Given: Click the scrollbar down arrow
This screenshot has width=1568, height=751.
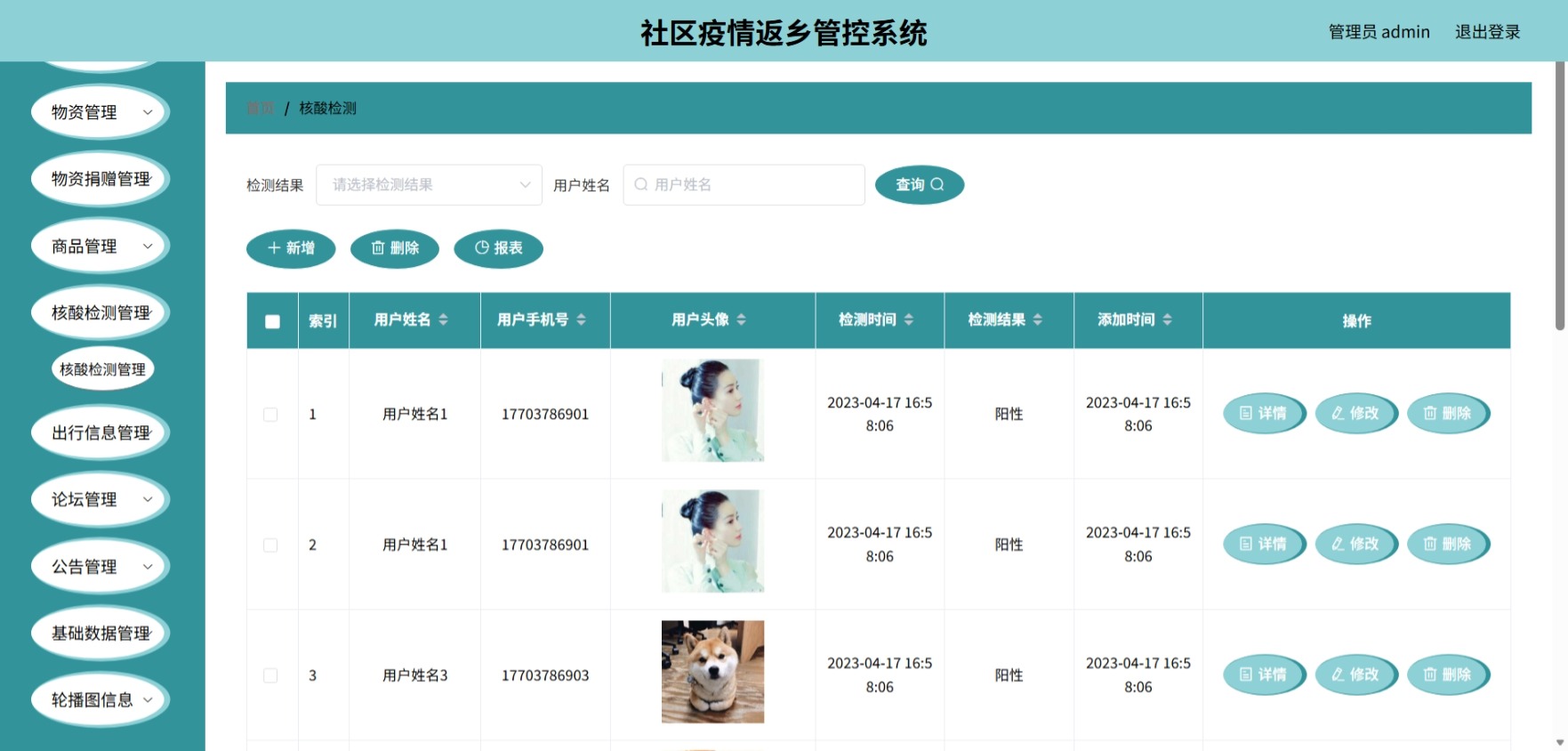Looking at the screenshot, I should 1560,742.
